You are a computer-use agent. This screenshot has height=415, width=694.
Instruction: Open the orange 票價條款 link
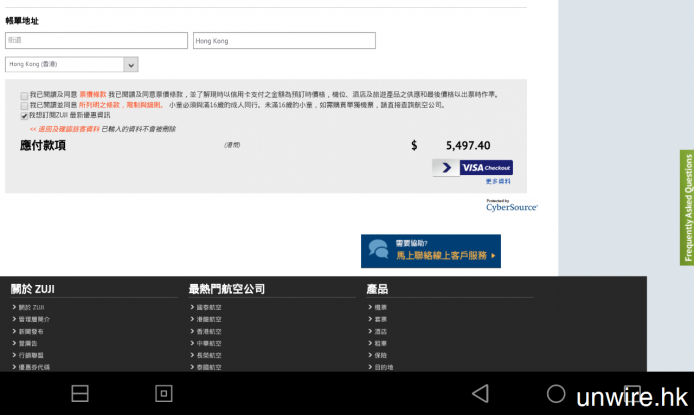point(93,94)
